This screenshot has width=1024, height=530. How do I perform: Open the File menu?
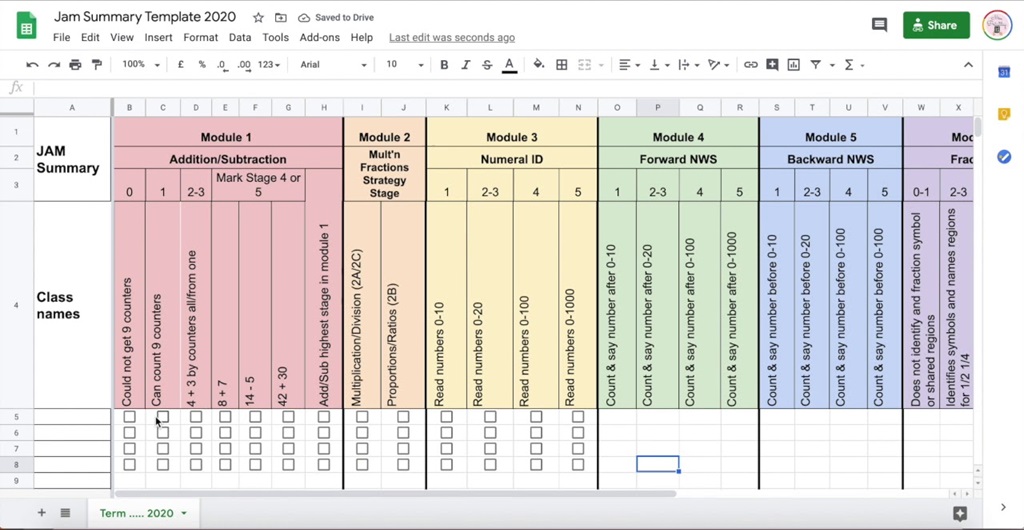coord(61,37)
